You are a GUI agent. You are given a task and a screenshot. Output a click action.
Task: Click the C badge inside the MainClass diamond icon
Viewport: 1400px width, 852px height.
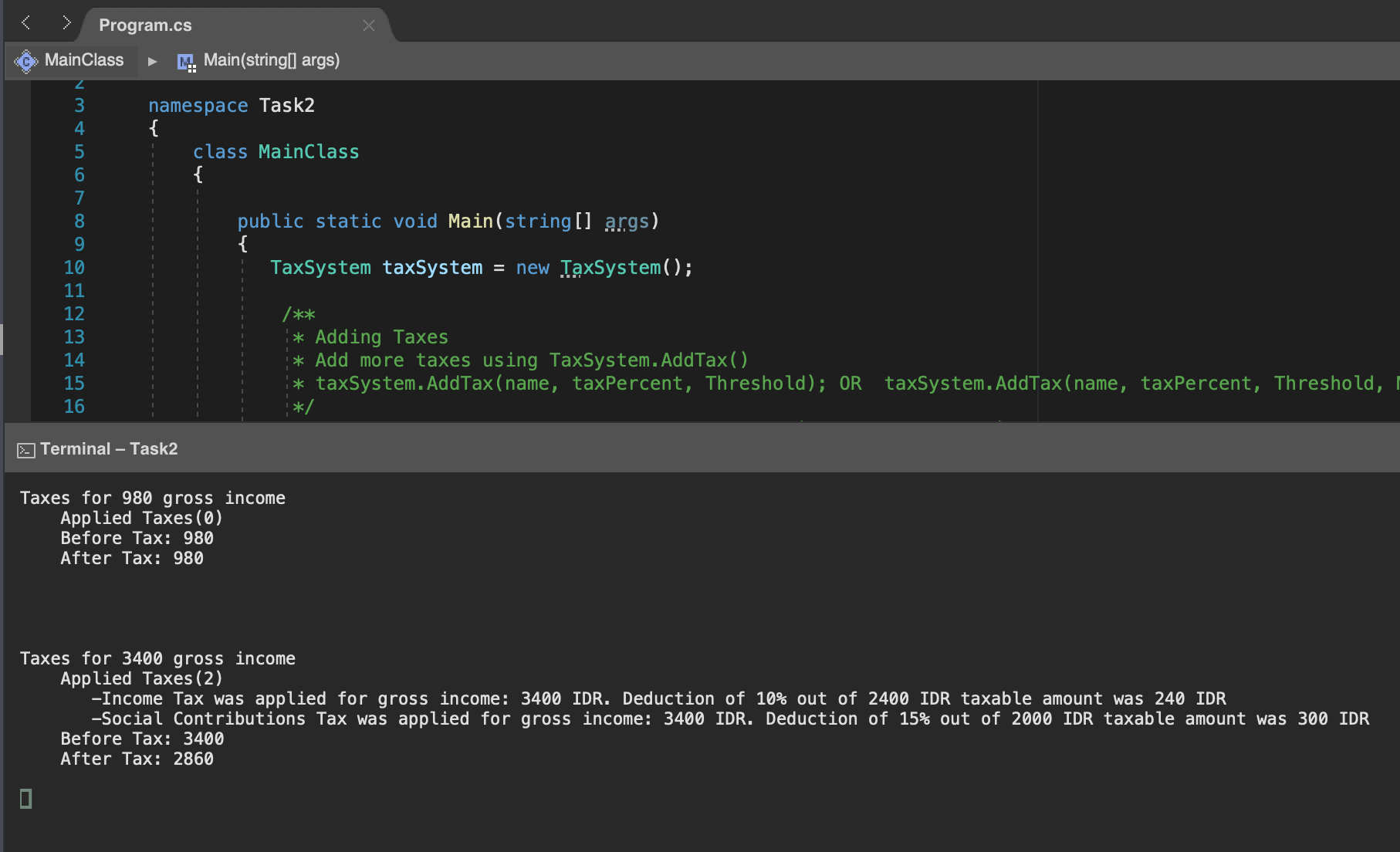[x=25, y=60]
